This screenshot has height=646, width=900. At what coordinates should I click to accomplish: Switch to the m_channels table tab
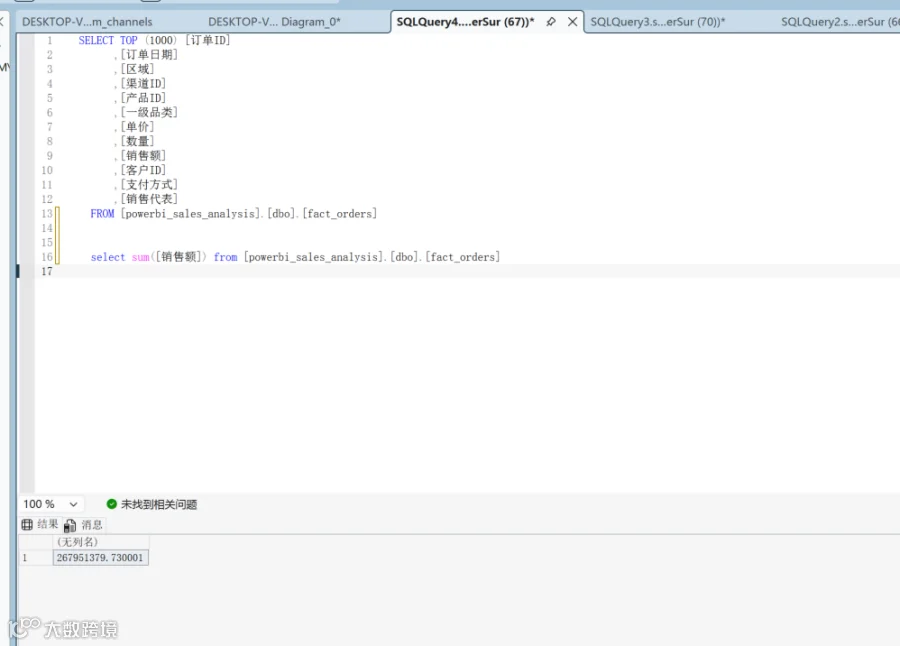point(87,22)
